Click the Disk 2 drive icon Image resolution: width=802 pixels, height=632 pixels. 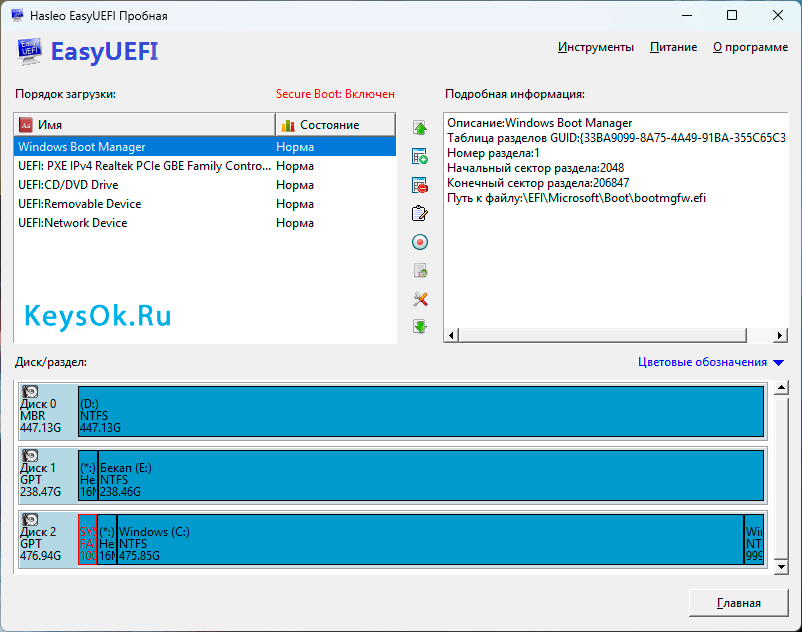30,519
